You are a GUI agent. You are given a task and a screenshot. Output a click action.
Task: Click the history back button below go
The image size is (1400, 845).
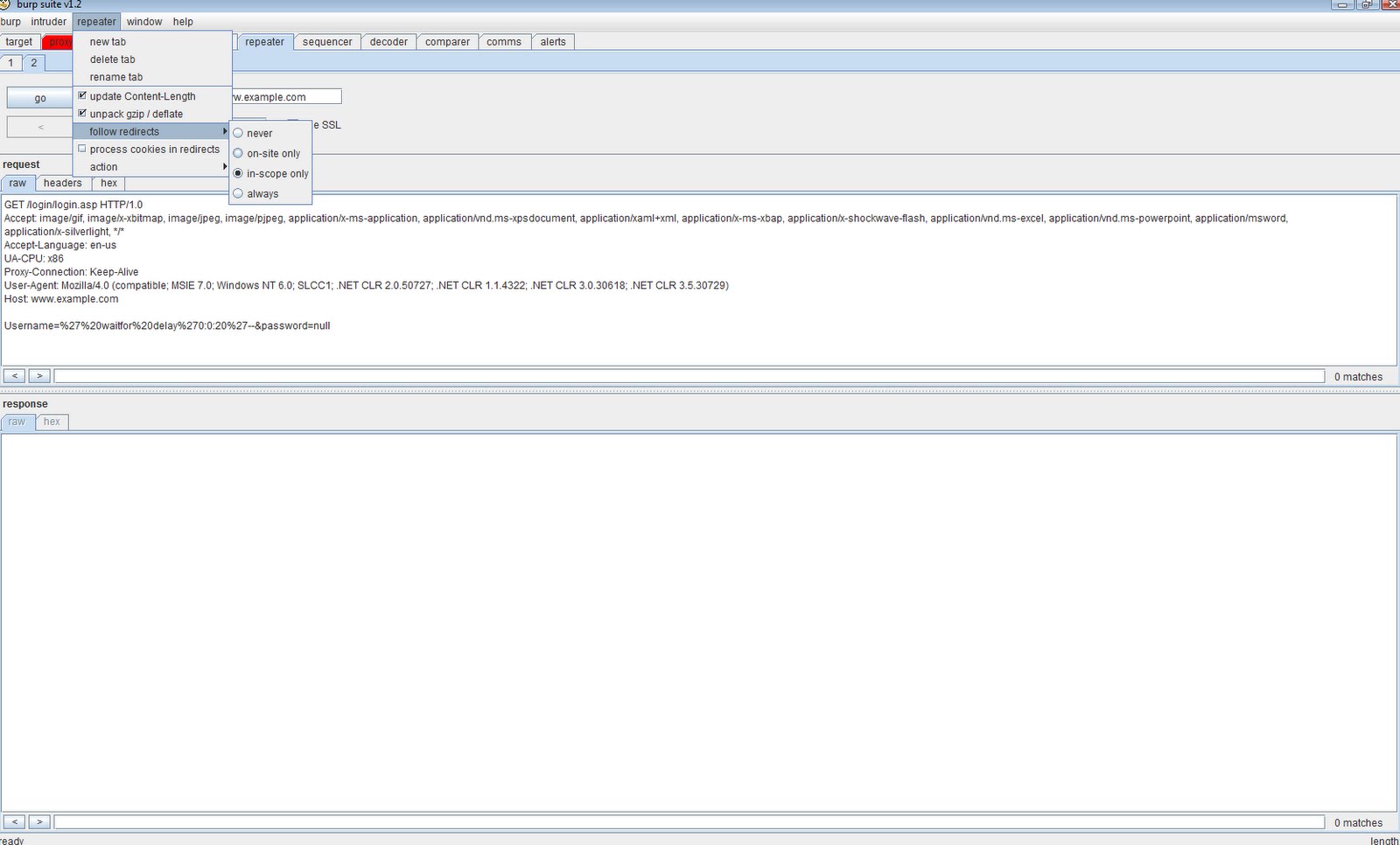(x=40, y=127)
